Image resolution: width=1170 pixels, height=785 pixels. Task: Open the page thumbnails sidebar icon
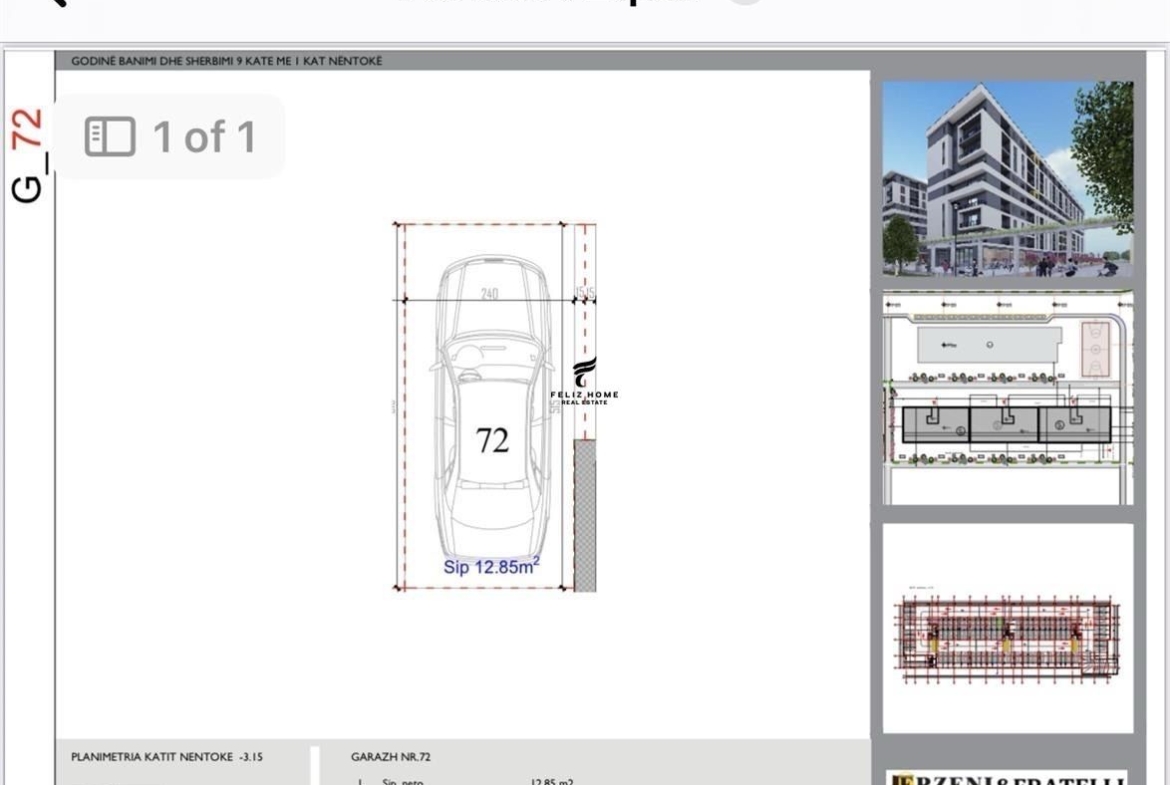click(x=110, y=137)
